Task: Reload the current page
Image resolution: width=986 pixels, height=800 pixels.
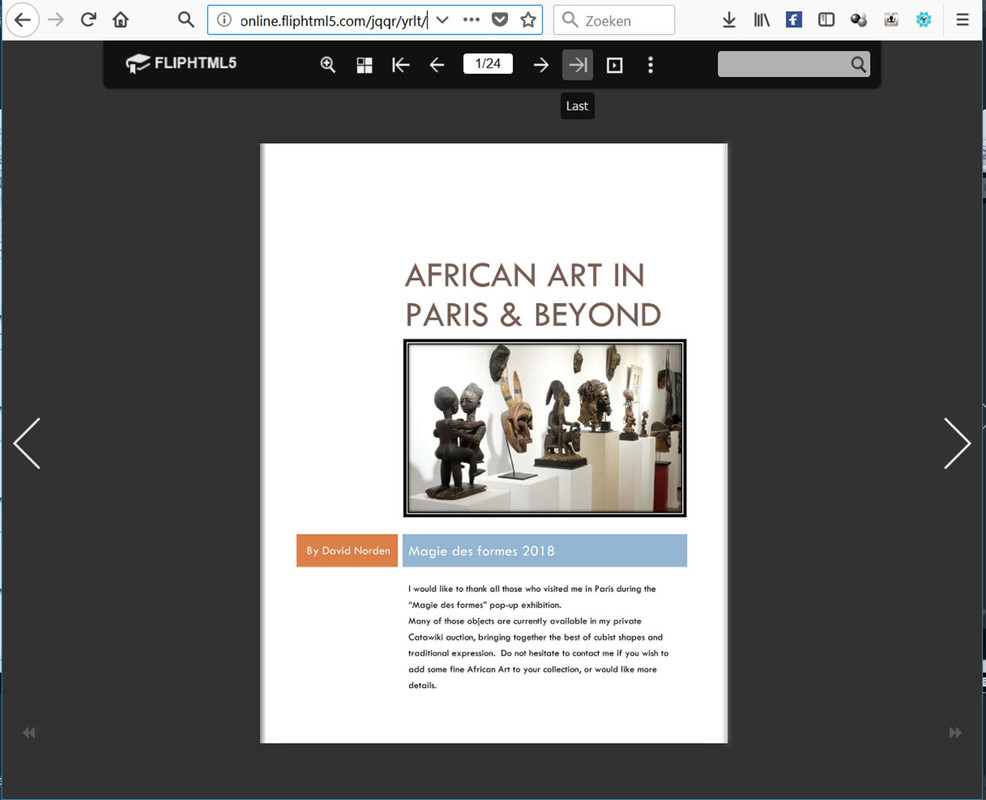Action: [89, 19]
